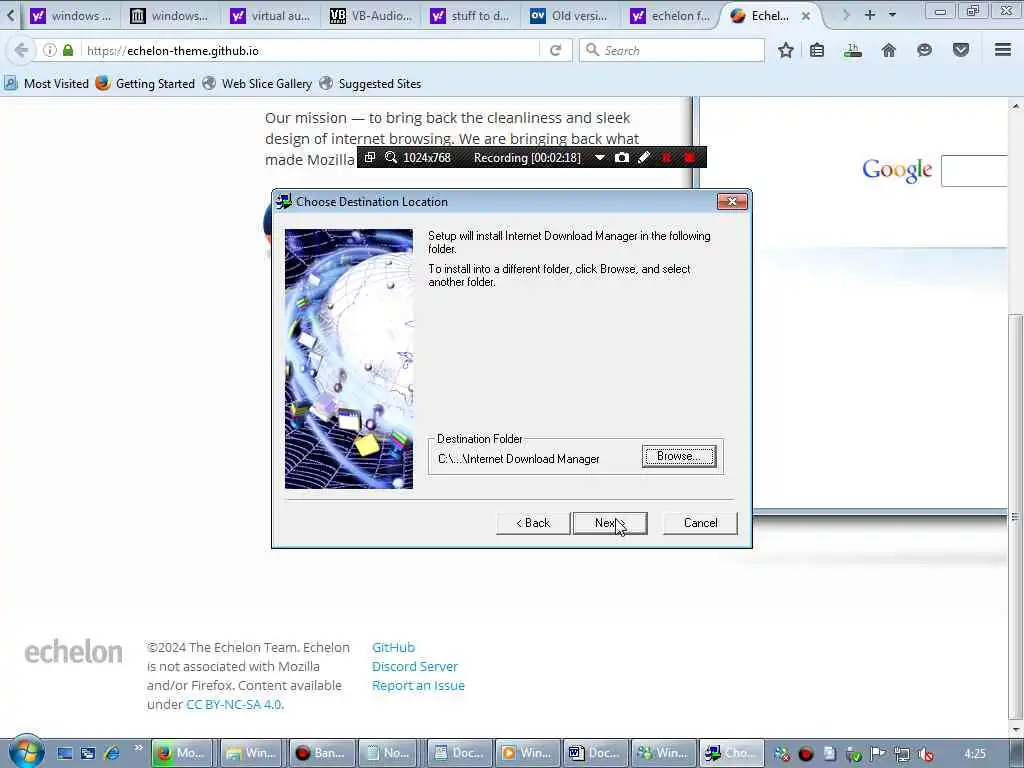Bookmark this page with the star icon
Viewport: 1024px width, 768px height.
coord(786,50)
